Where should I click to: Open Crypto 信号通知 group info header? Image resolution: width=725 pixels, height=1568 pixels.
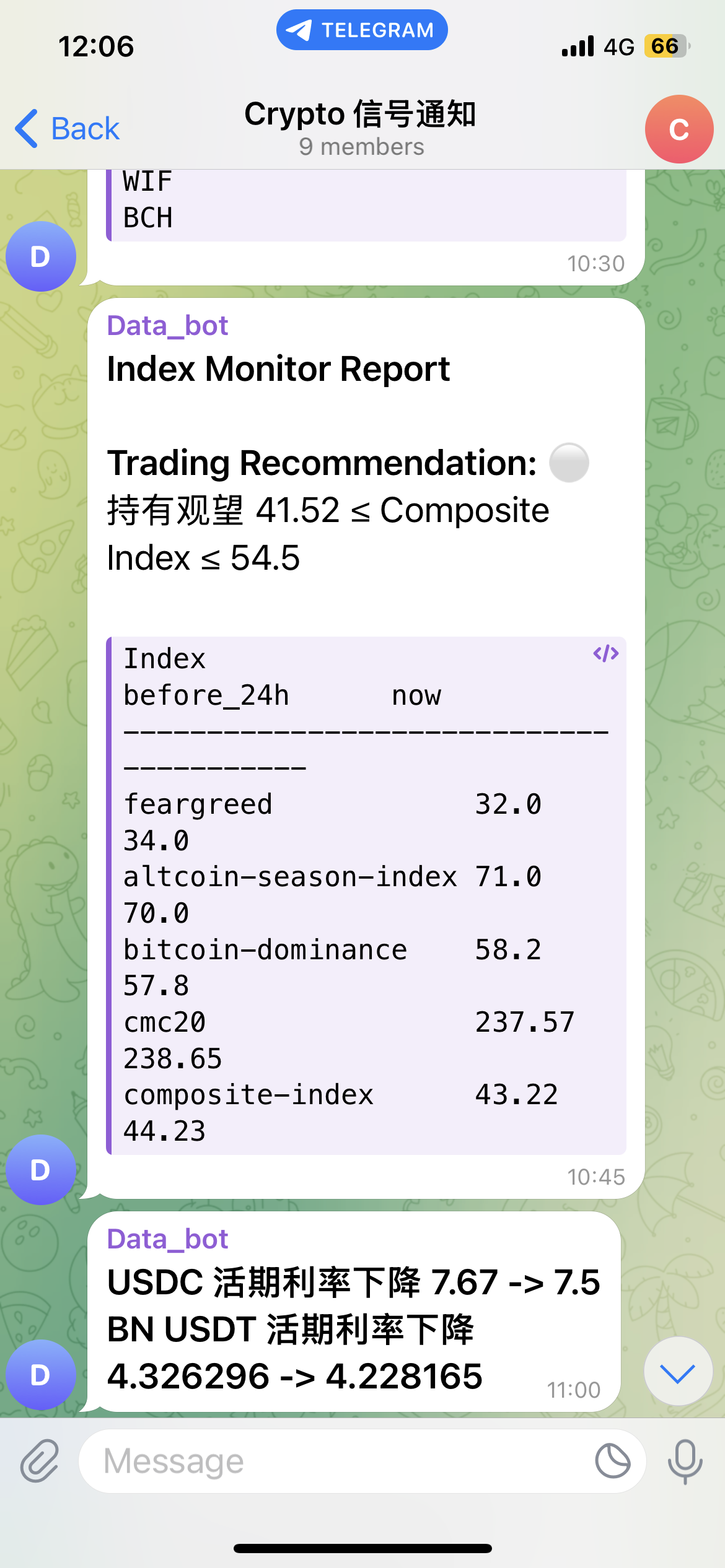click(x=361, y=128)
